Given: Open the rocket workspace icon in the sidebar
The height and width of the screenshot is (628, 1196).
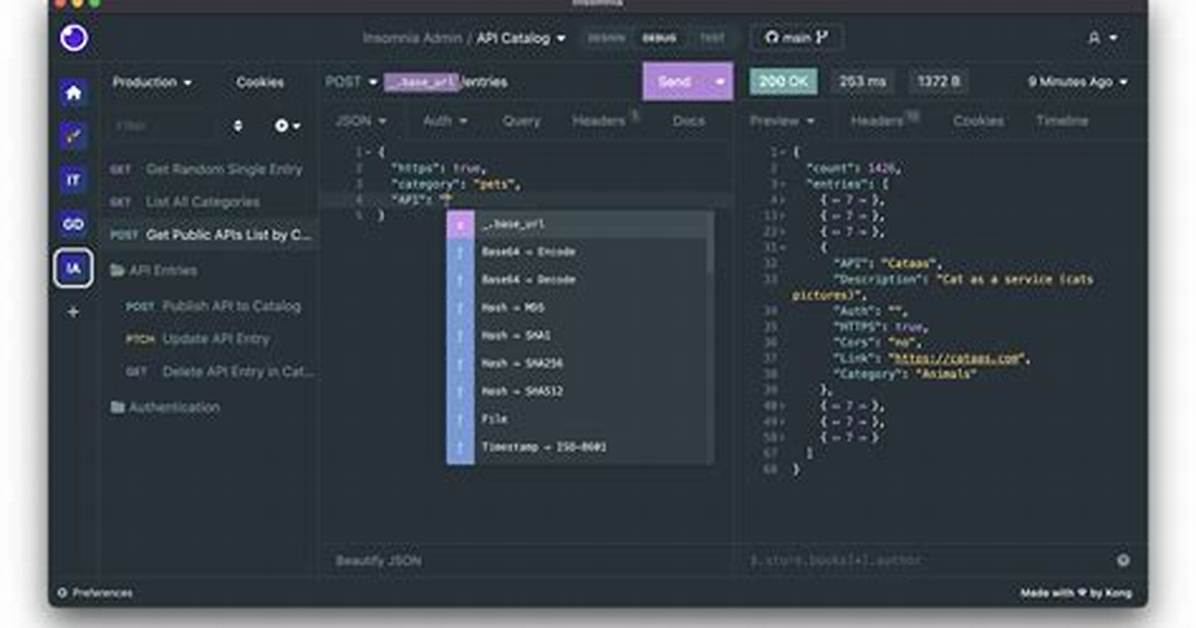Looking at the screenshot, I should point(73,137).
